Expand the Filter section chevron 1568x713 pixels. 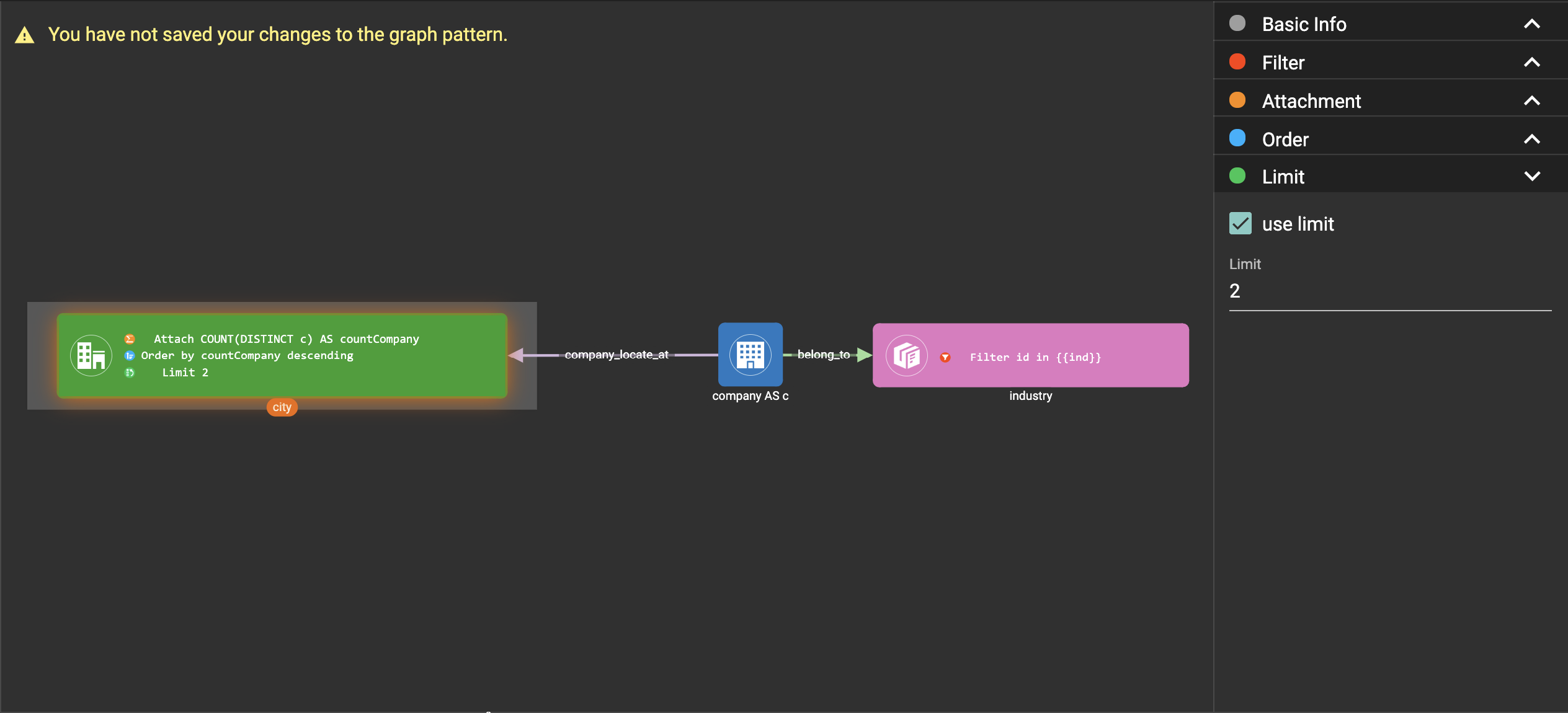pyautogui.click(x=1531, y=63)
